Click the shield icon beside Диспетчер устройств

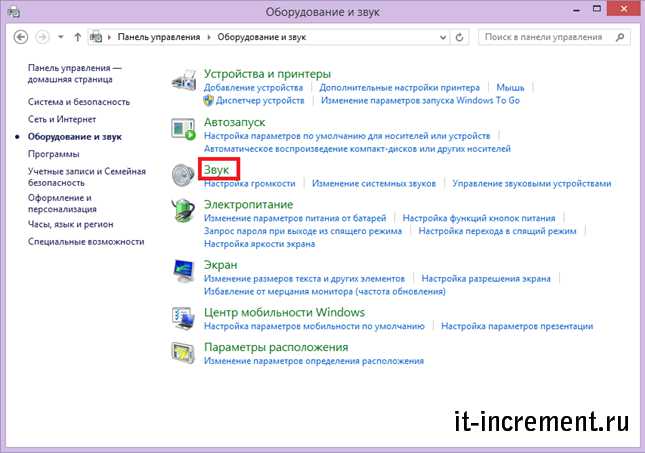[x=209, y=100]
